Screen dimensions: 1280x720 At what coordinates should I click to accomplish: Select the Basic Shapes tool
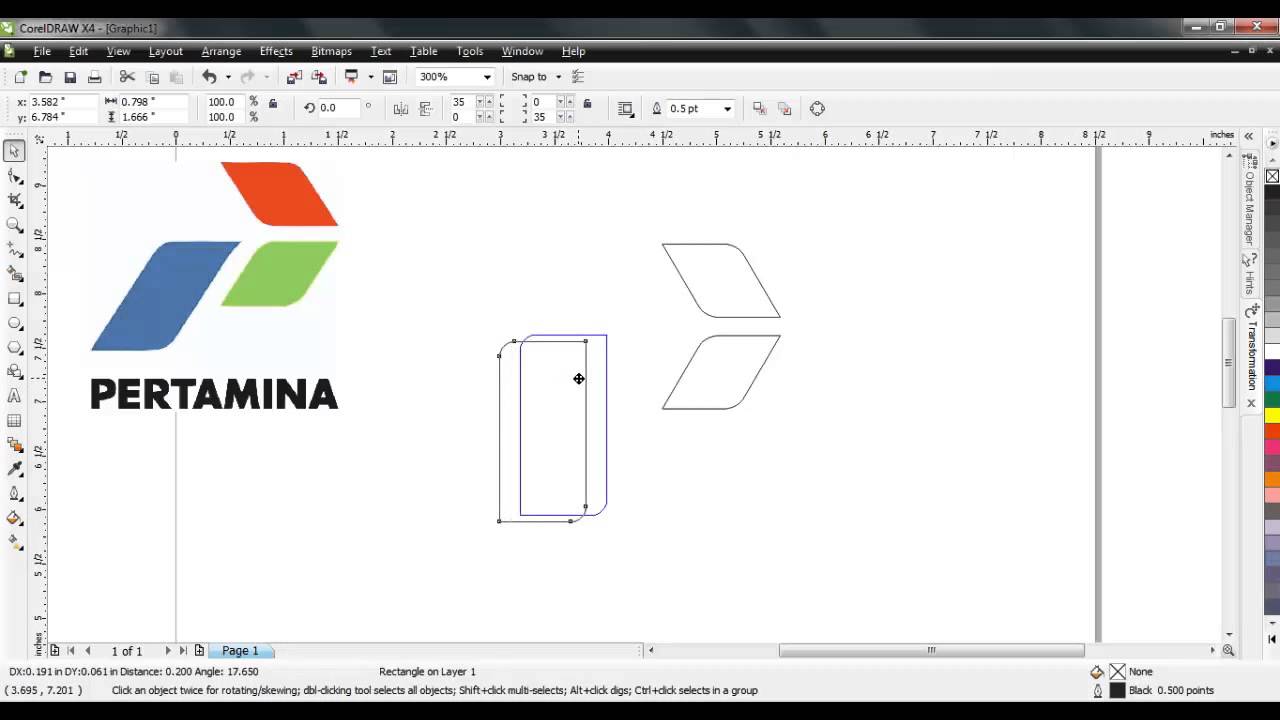click(x=14, y=371)
